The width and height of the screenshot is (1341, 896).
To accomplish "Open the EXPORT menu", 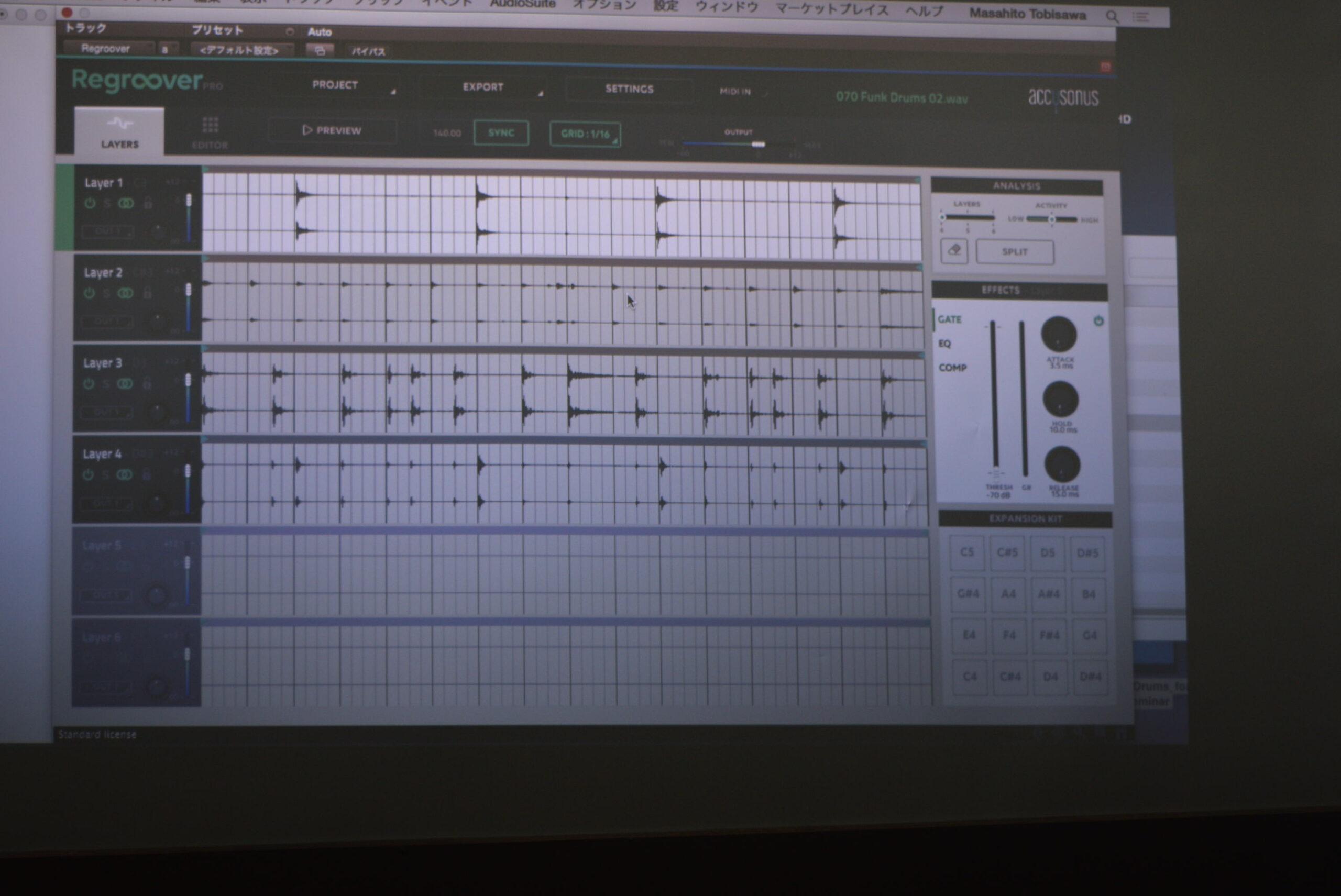I will (x=483, y=87).
